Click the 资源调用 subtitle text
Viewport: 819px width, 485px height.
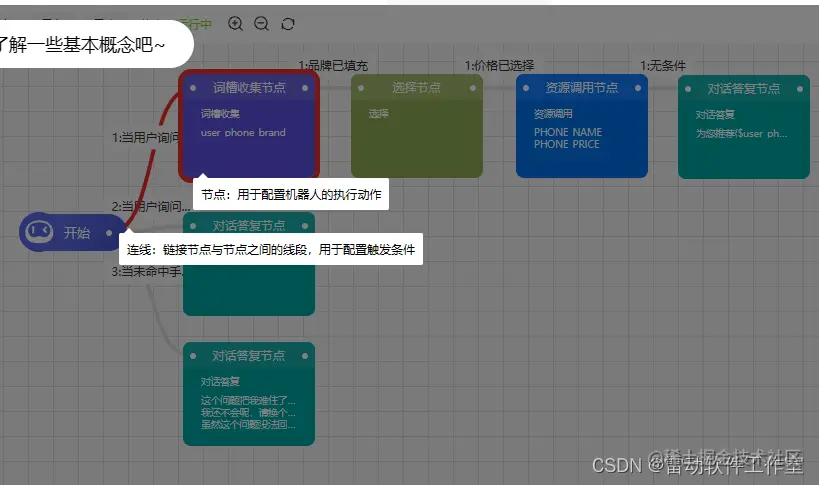tap(553, 114)
